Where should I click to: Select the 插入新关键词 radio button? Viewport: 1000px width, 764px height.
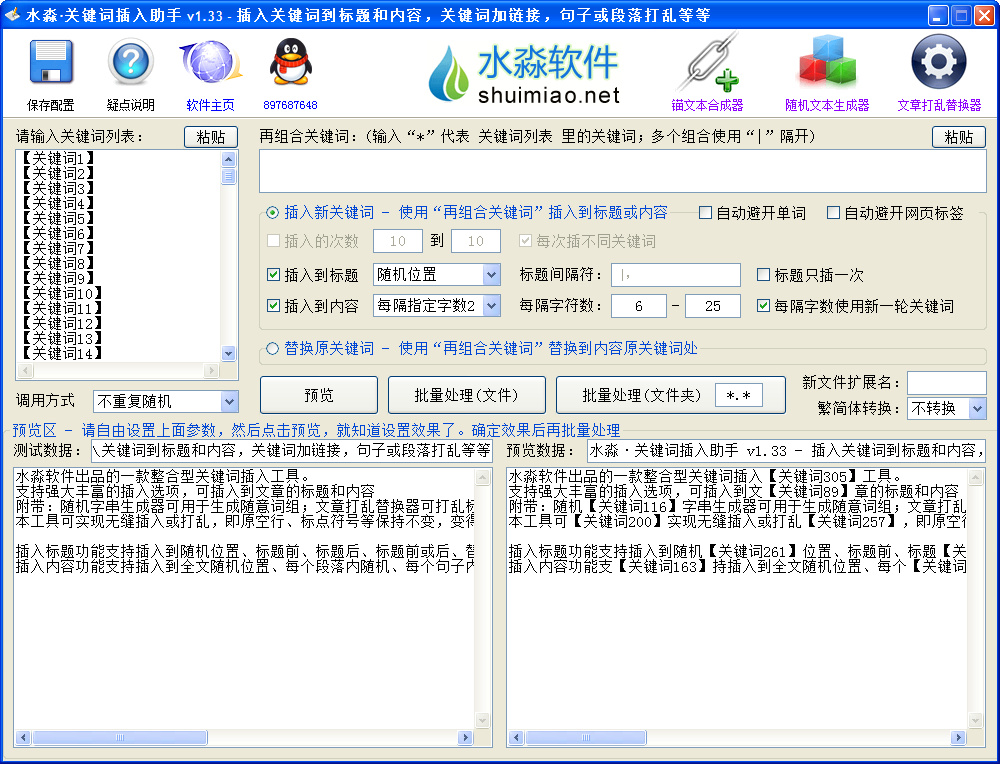[272, 213]
